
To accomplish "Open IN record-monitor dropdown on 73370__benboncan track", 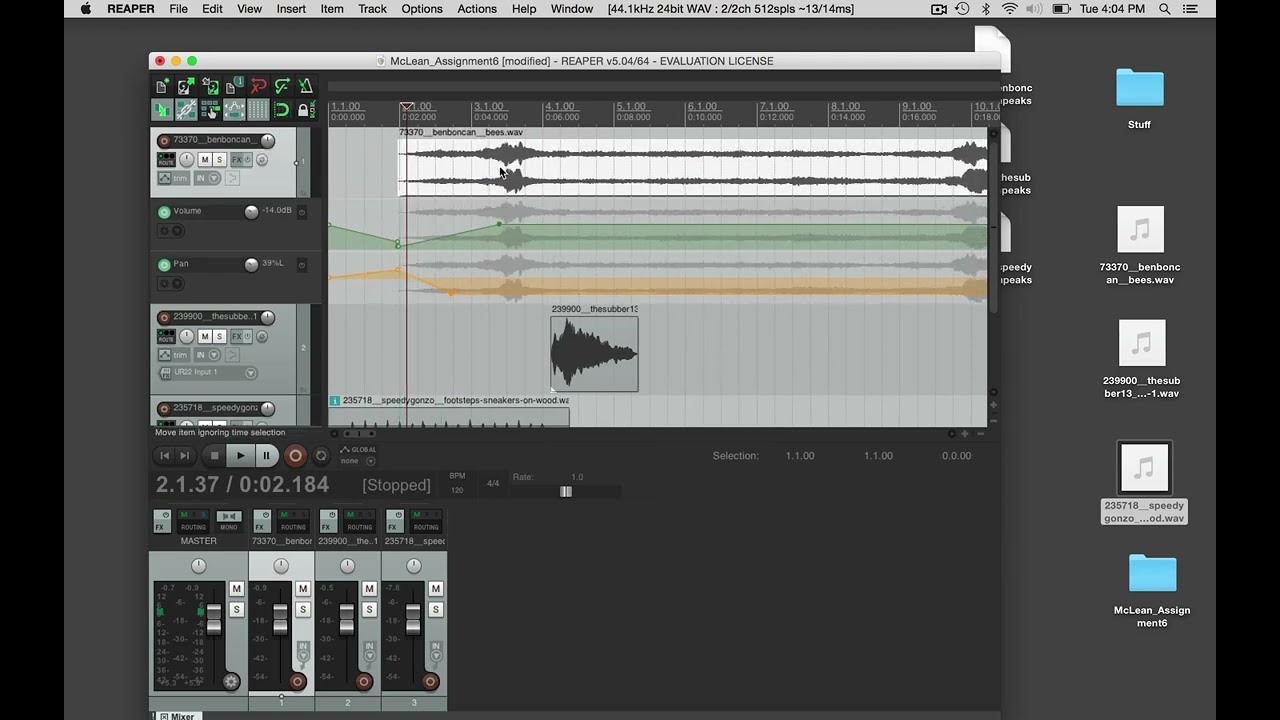I will click(x=207, y=179).
